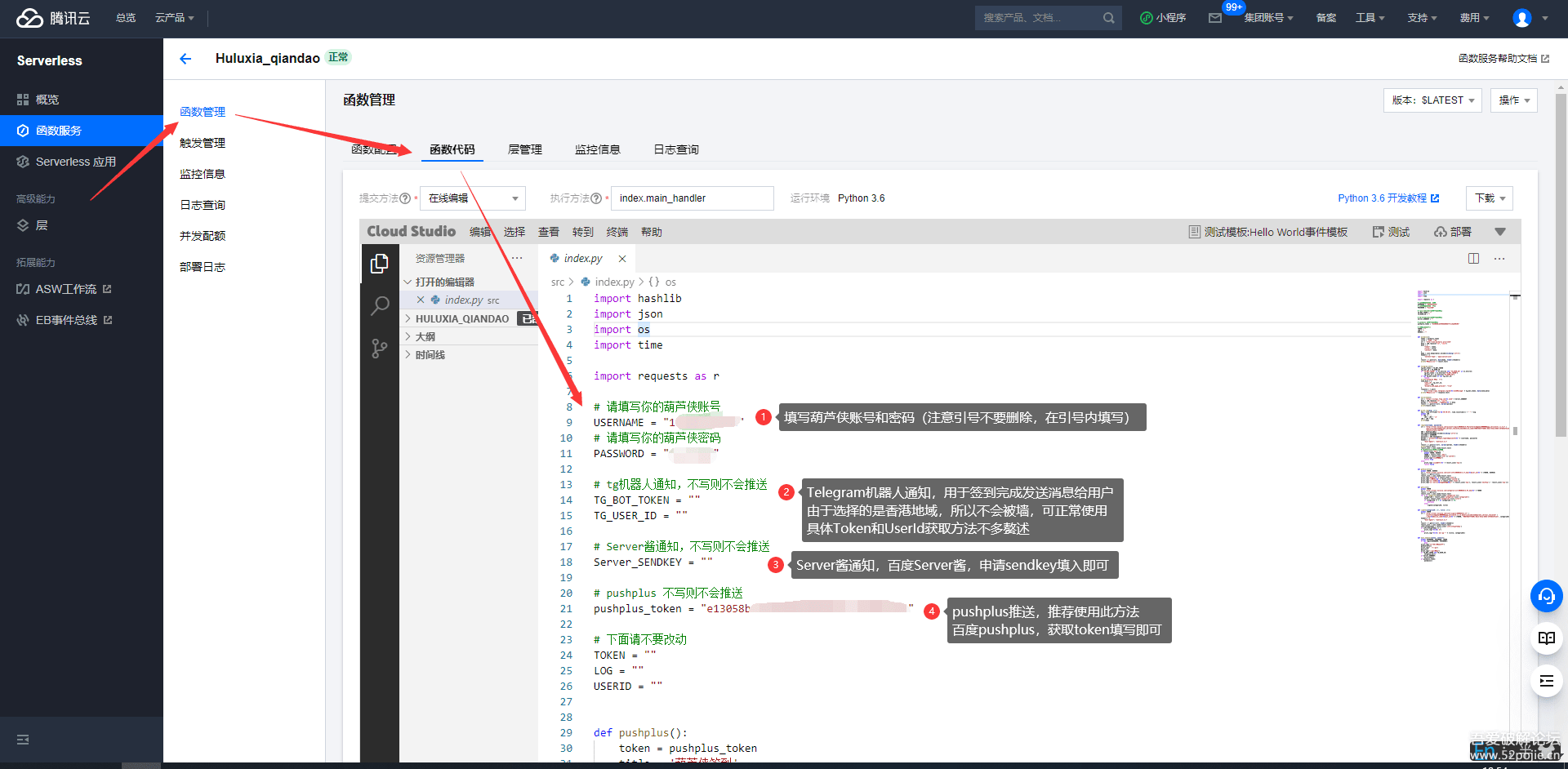Screen dimensions: 1568x769
Task: Open the 帮助 menu in Cloud Studio
Action: [652, 233]
